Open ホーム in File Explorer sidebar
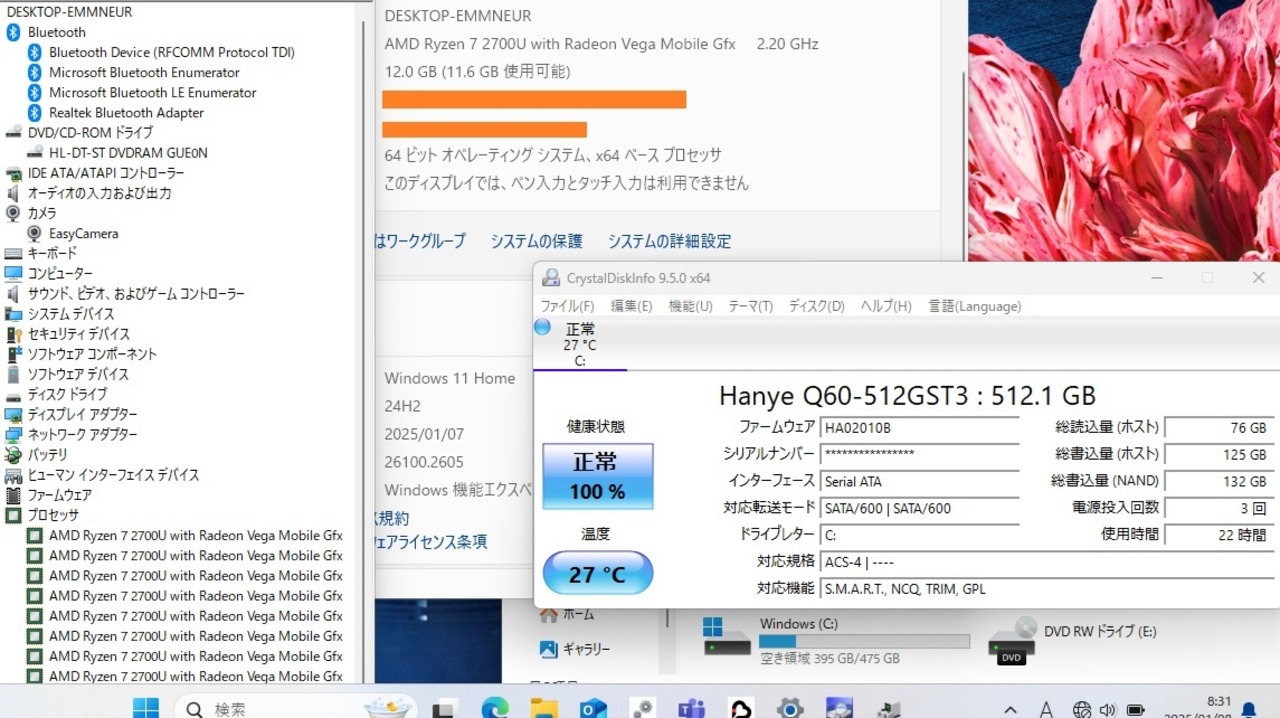This screenshot has width=1280, height=718. (566, 614)
